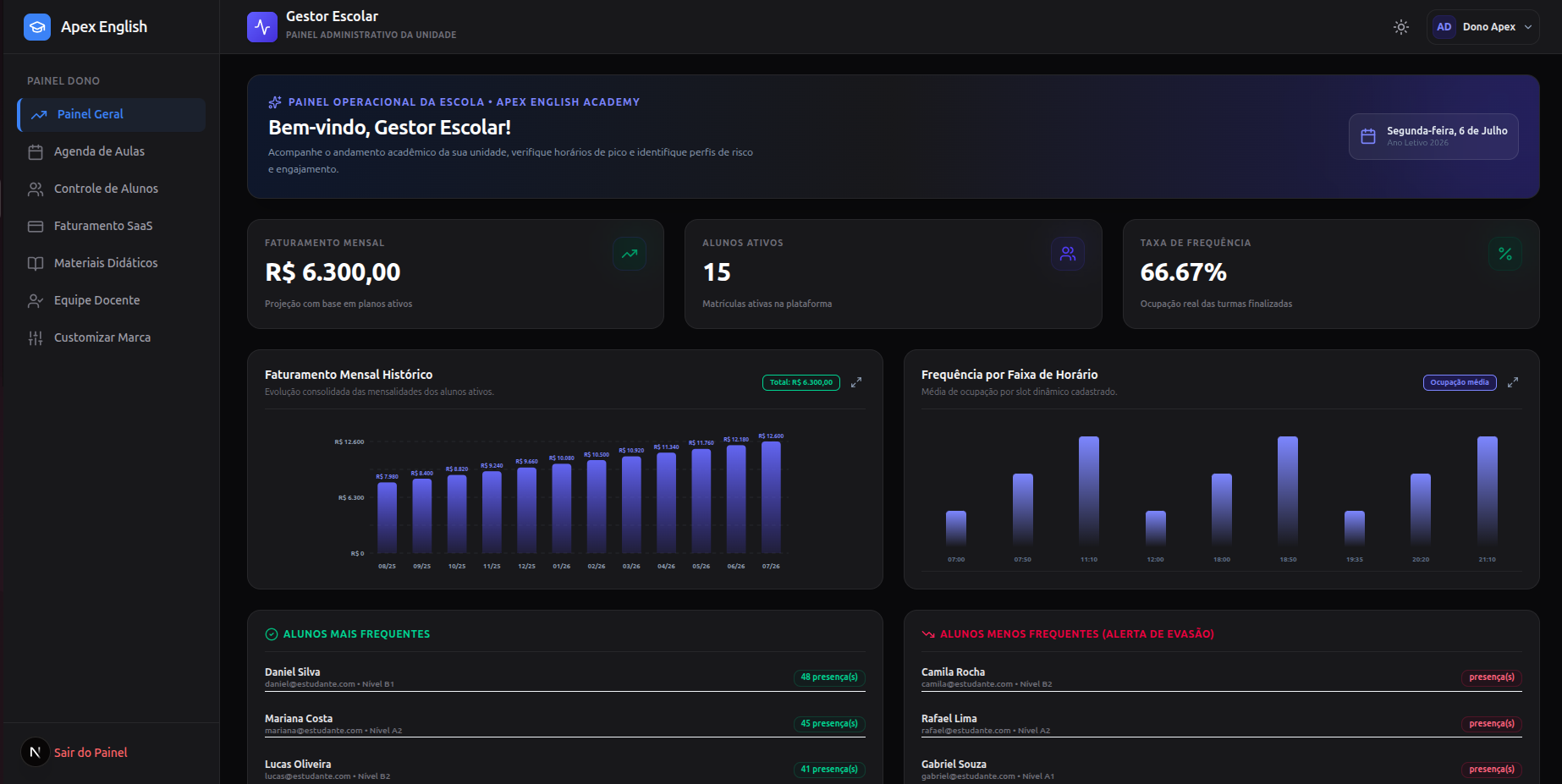Screen dimensions: 1562x784
Task: Click the percent icon on Taxa de Frequência card
Action: pyautogui.click(x=1505, y=254)
